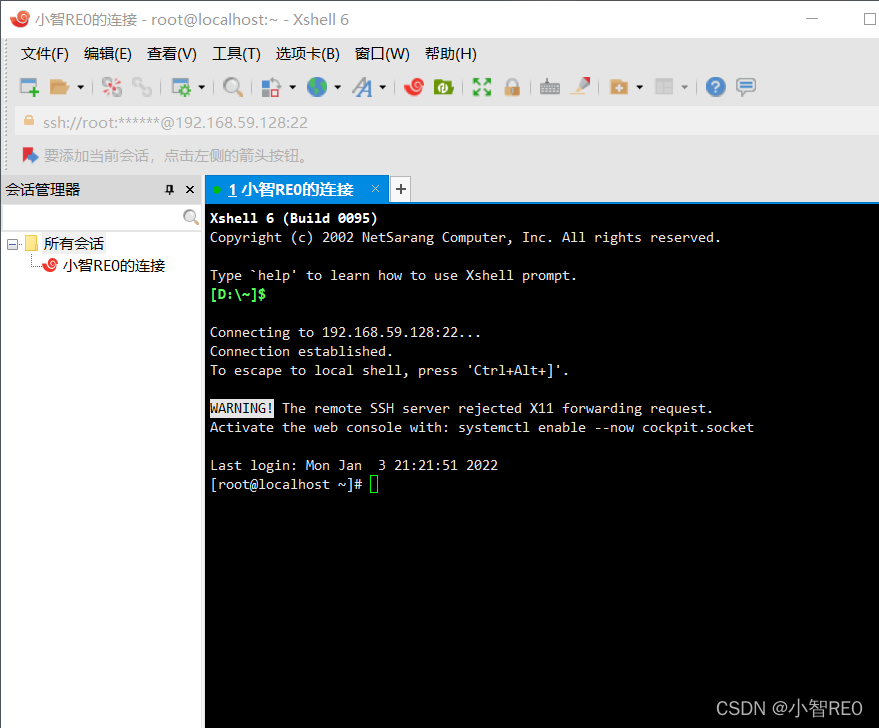Pin the 会话管理器 panel

[169, 189]
